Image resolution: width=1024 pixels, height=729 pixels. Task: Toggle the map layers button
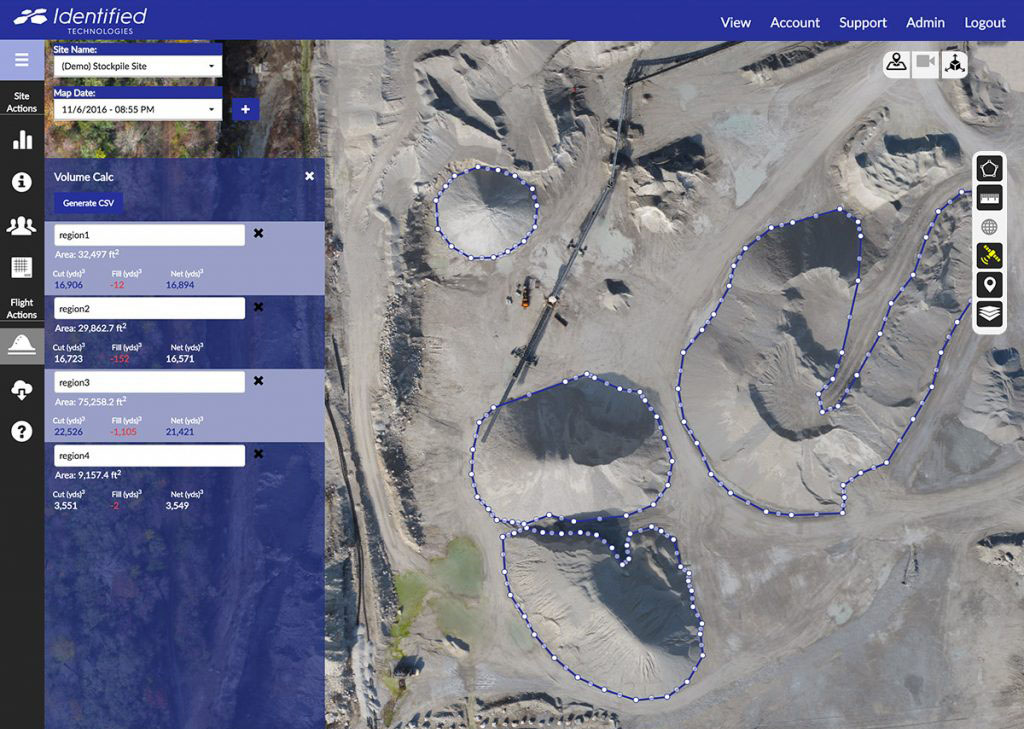(989, 314)
